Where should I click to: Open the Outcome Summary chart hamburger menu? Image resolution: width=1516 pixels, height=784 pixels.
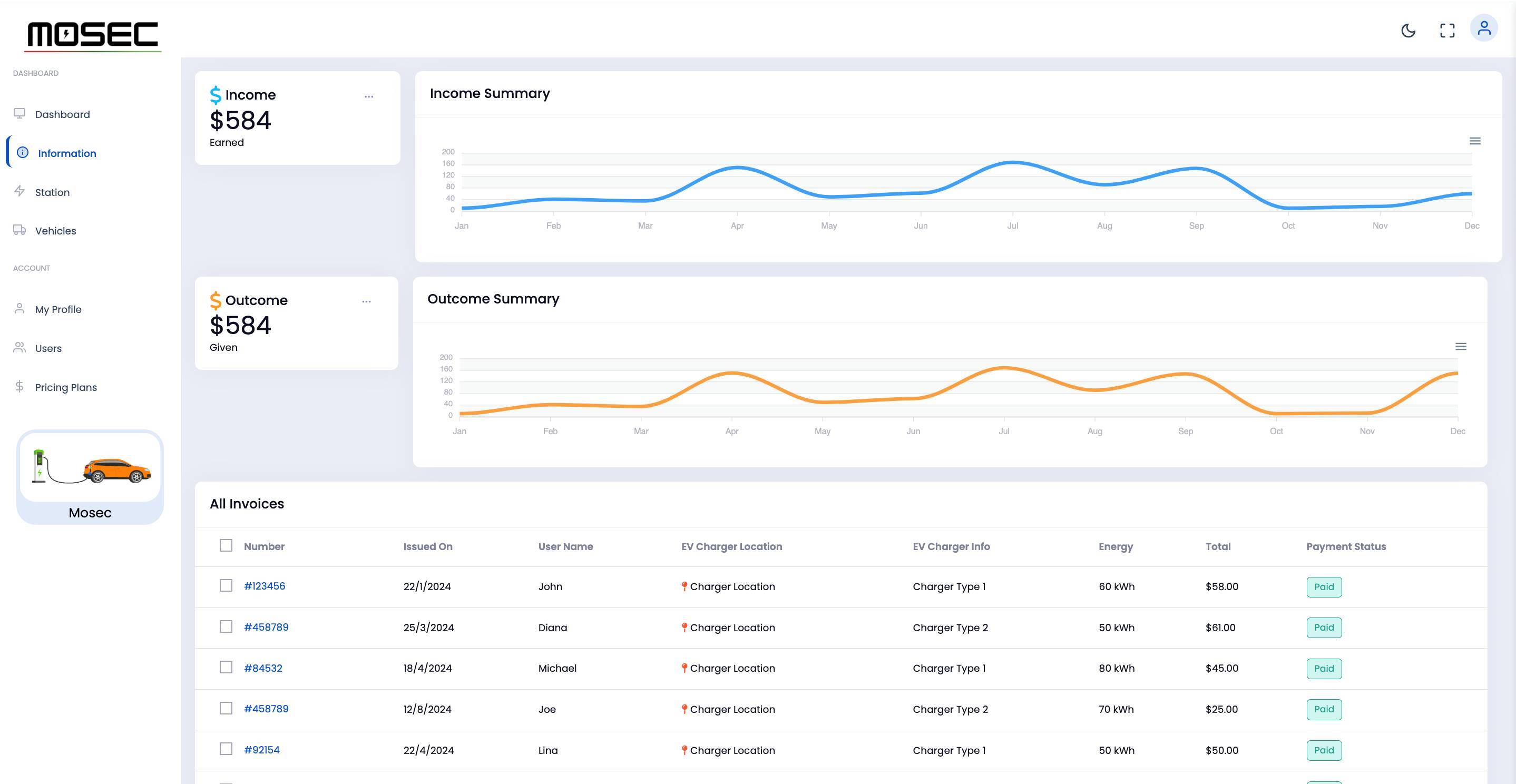(1461, 346)
